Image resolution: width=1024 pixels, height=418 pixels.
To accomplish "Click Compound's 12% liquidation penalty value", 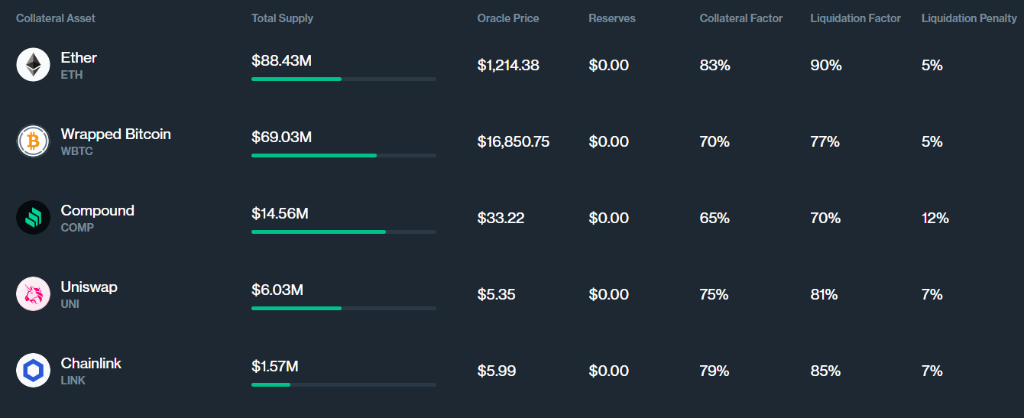I will [x=935, y=218].
